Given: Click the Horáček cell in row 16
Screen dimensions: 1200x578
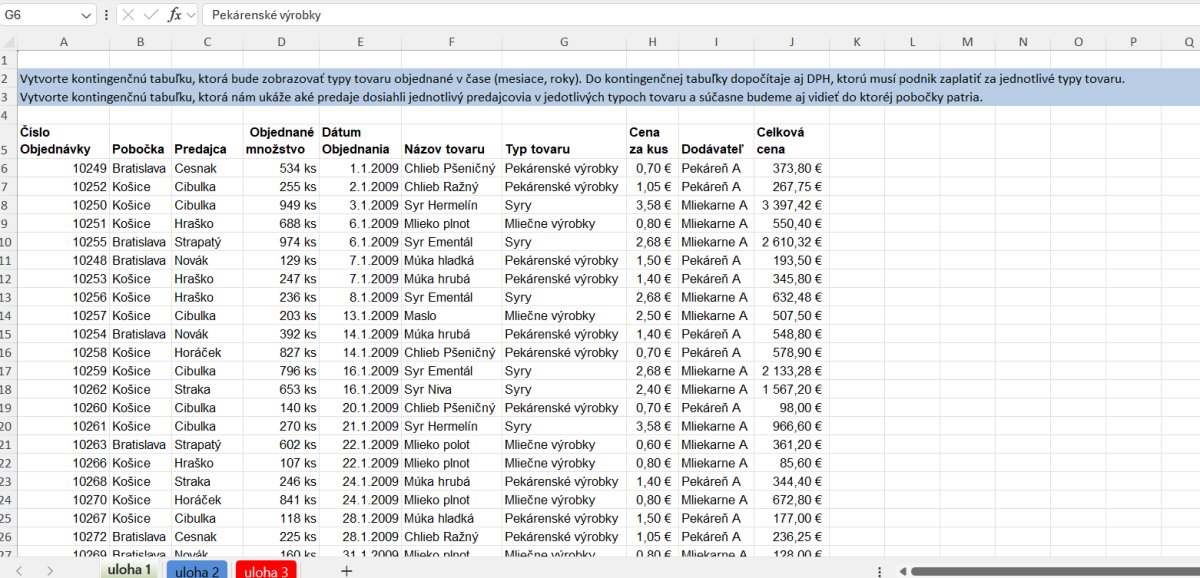Looking at the screenshot, I should pyautogui.click(x=207, y=352).
